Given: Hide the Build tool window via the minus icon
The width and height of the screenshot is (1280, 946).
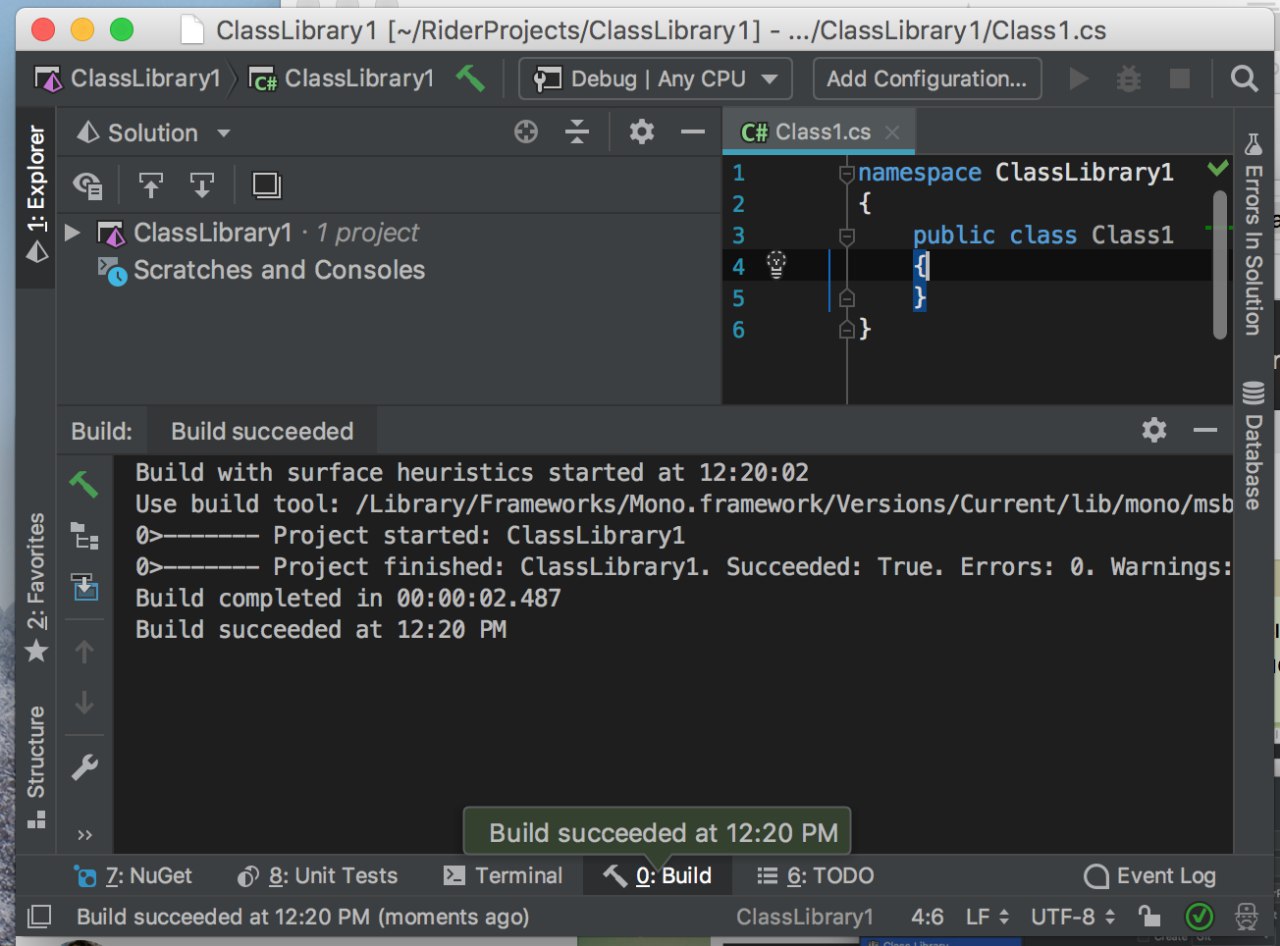Looking at the screenshot, I should point(1205,431).
